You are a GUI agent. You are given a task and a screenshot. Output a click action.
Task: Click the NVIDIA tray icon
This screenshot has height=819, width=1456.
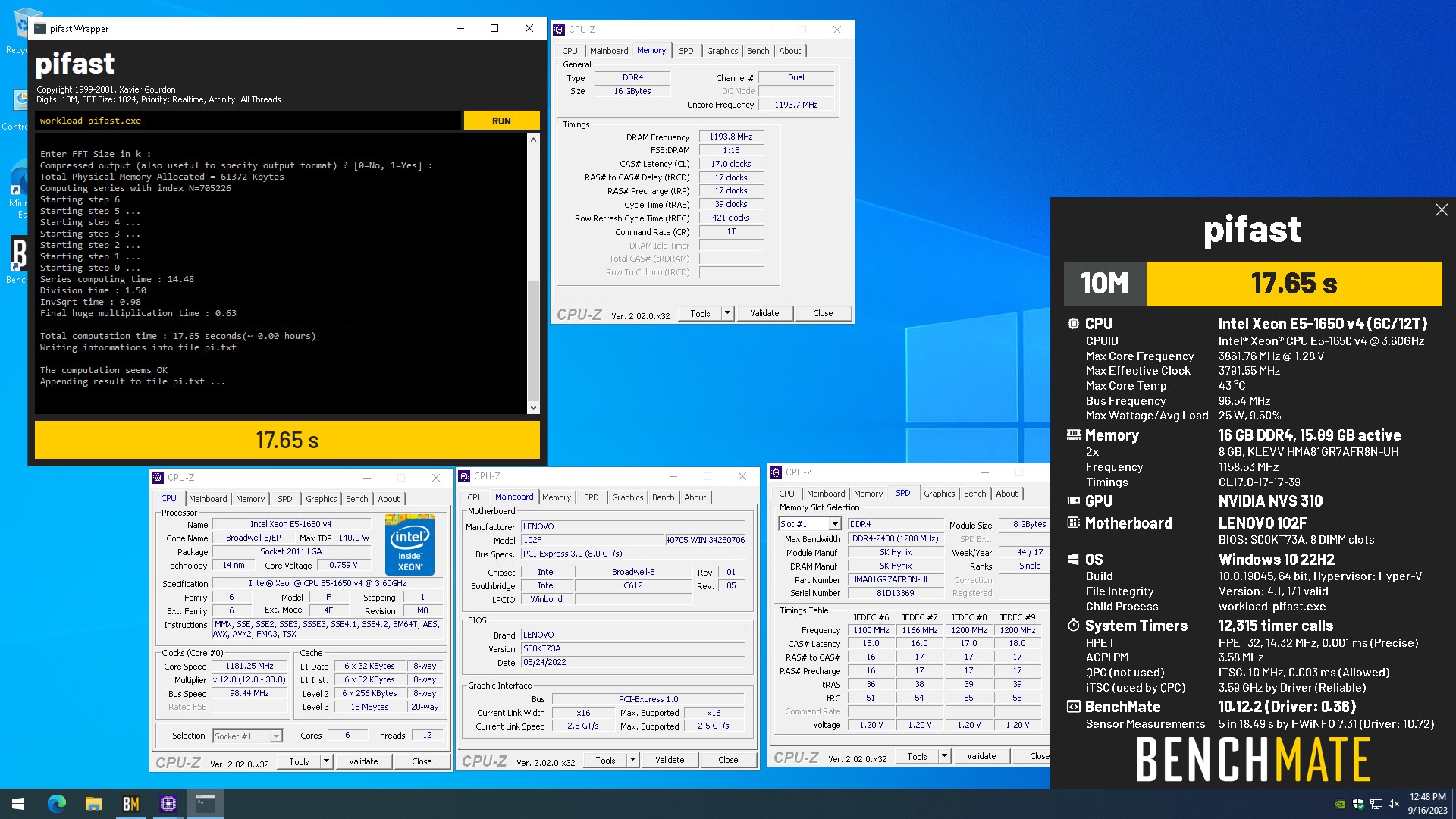1341,804
